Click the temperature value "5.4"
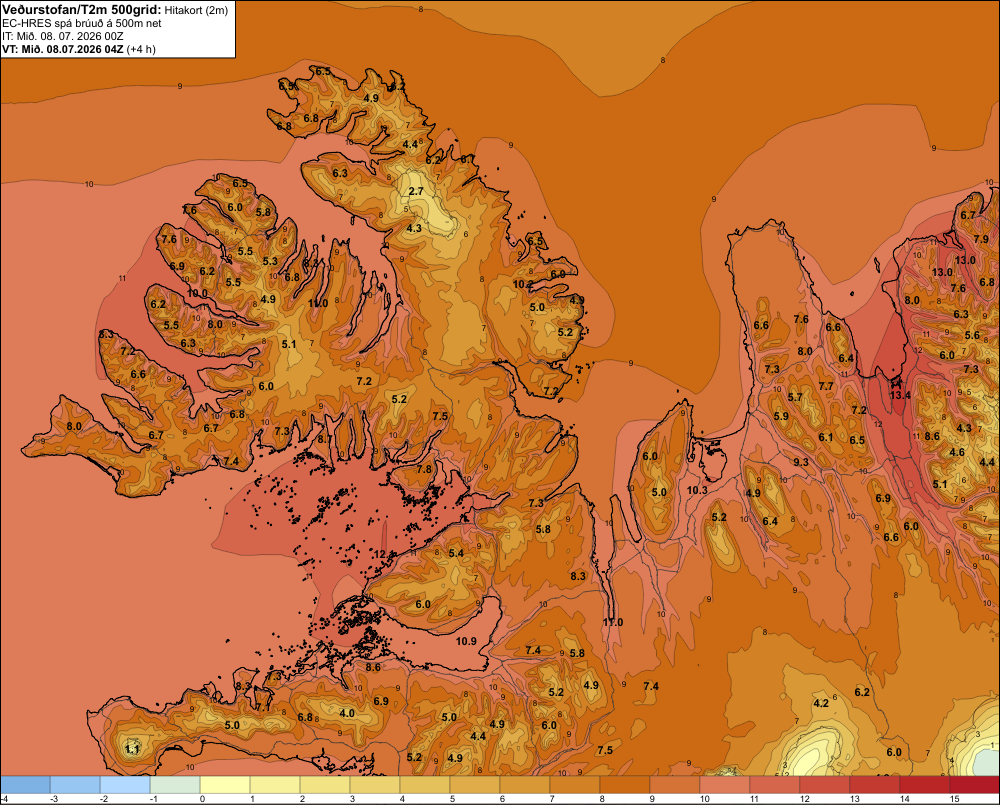This screenshot has height=805, width=1000. [456, 553]
